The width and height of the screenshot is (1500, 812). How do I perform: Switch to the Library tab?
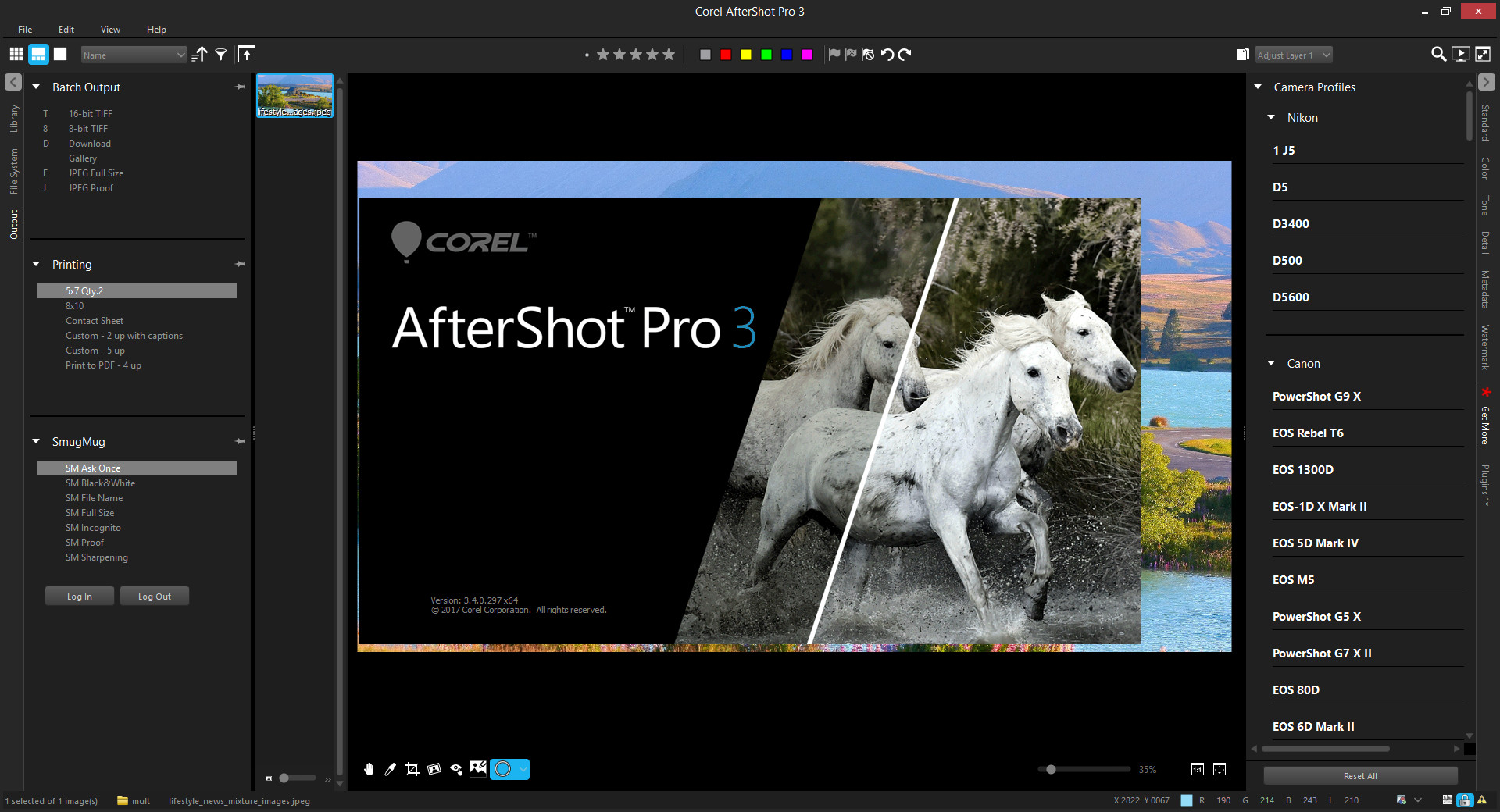tap(14, 119)
